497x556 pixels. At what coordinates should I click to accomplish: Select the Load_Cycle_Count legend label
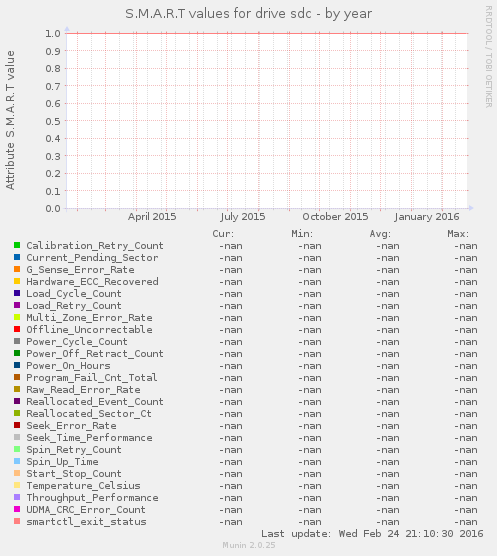click(x=74, y=294)
